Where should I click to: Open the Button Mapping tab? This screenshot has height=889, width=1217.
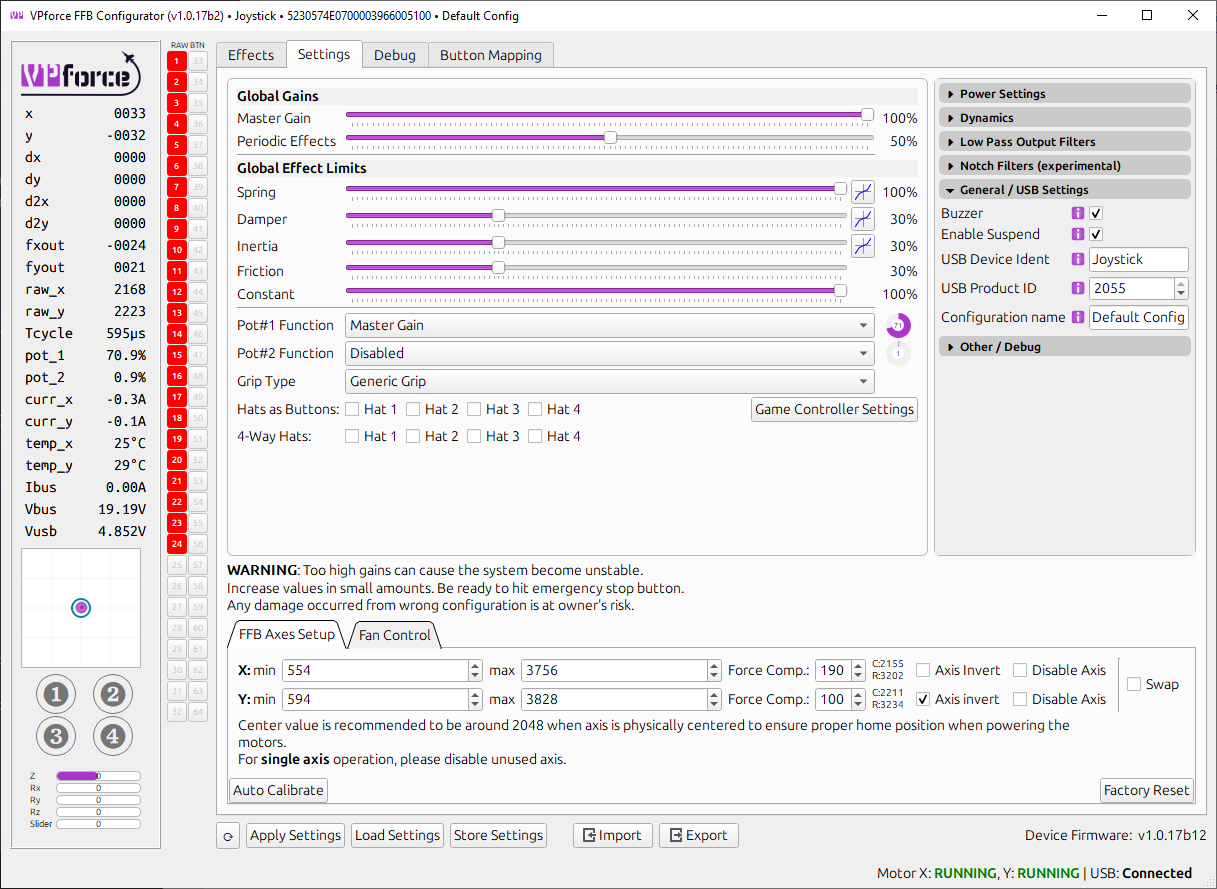[491, 55]
